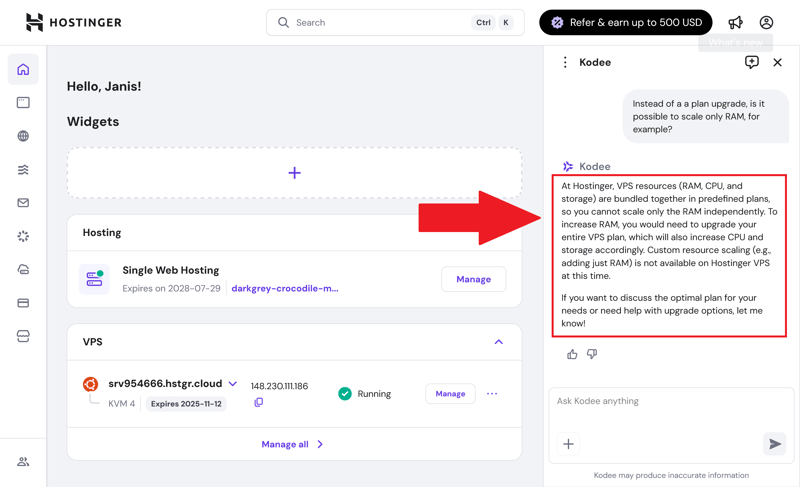Image resolution: width=800 pixels, height=487 pixels.
Task: Give thumbs up to Kodee's answer
Action: click(x=572, y=354)
